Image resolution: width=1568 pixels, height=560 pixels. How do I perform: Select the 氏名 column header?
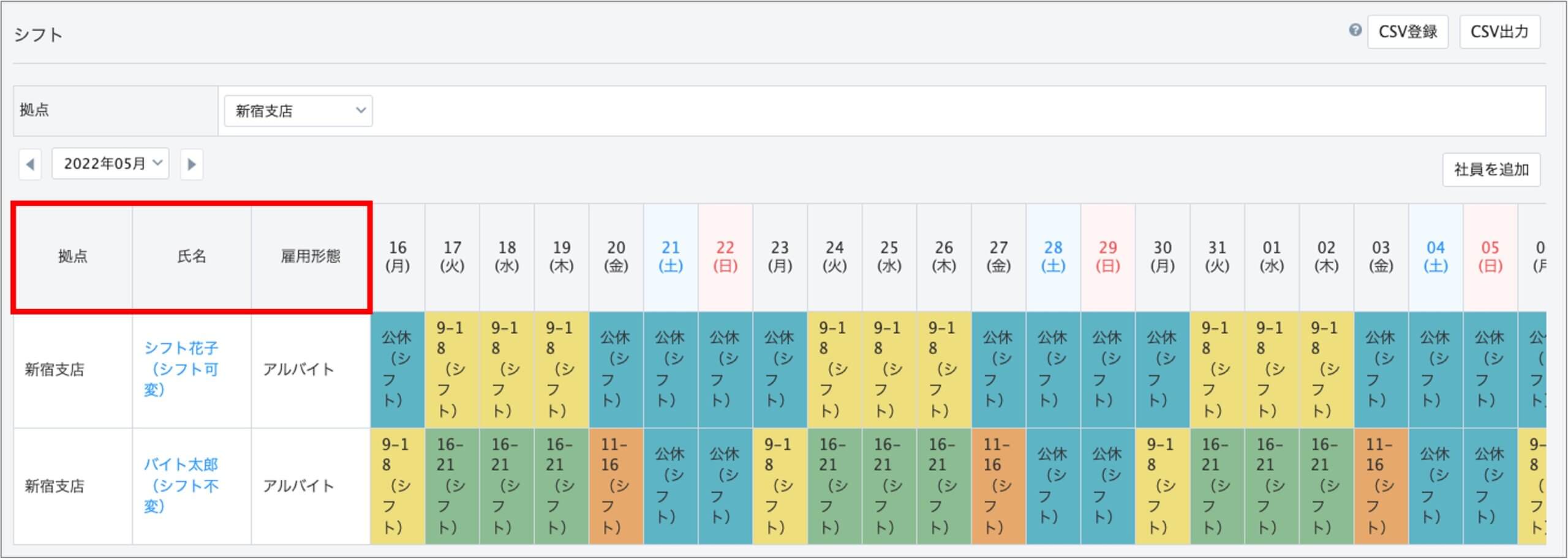point(192,256)
